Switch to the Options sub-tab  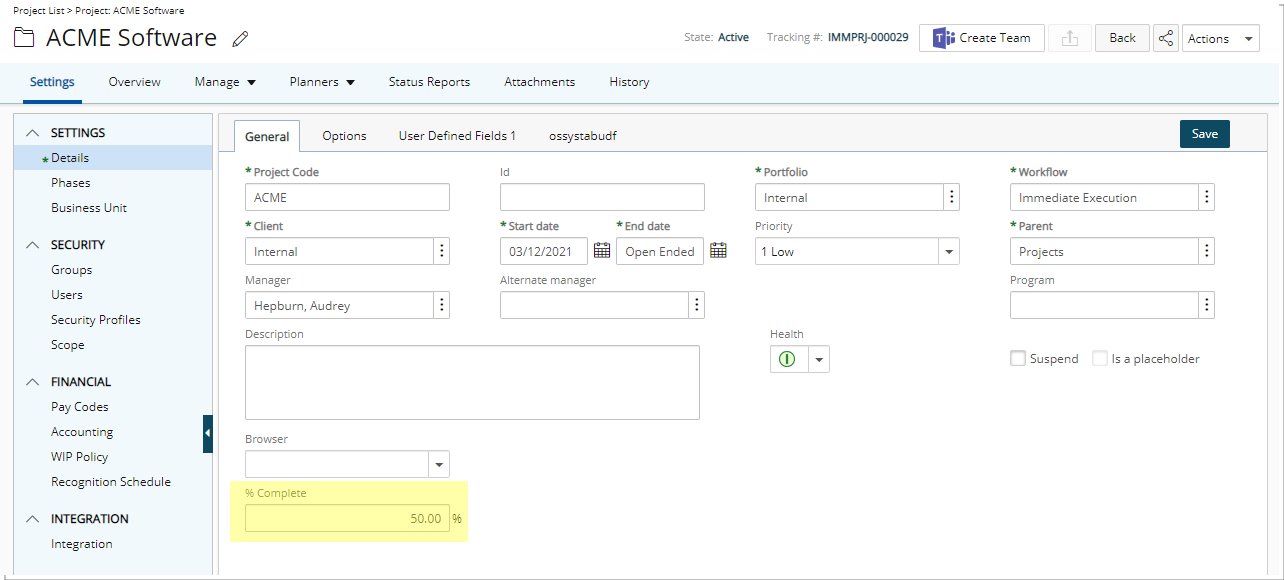click(344, 136)
